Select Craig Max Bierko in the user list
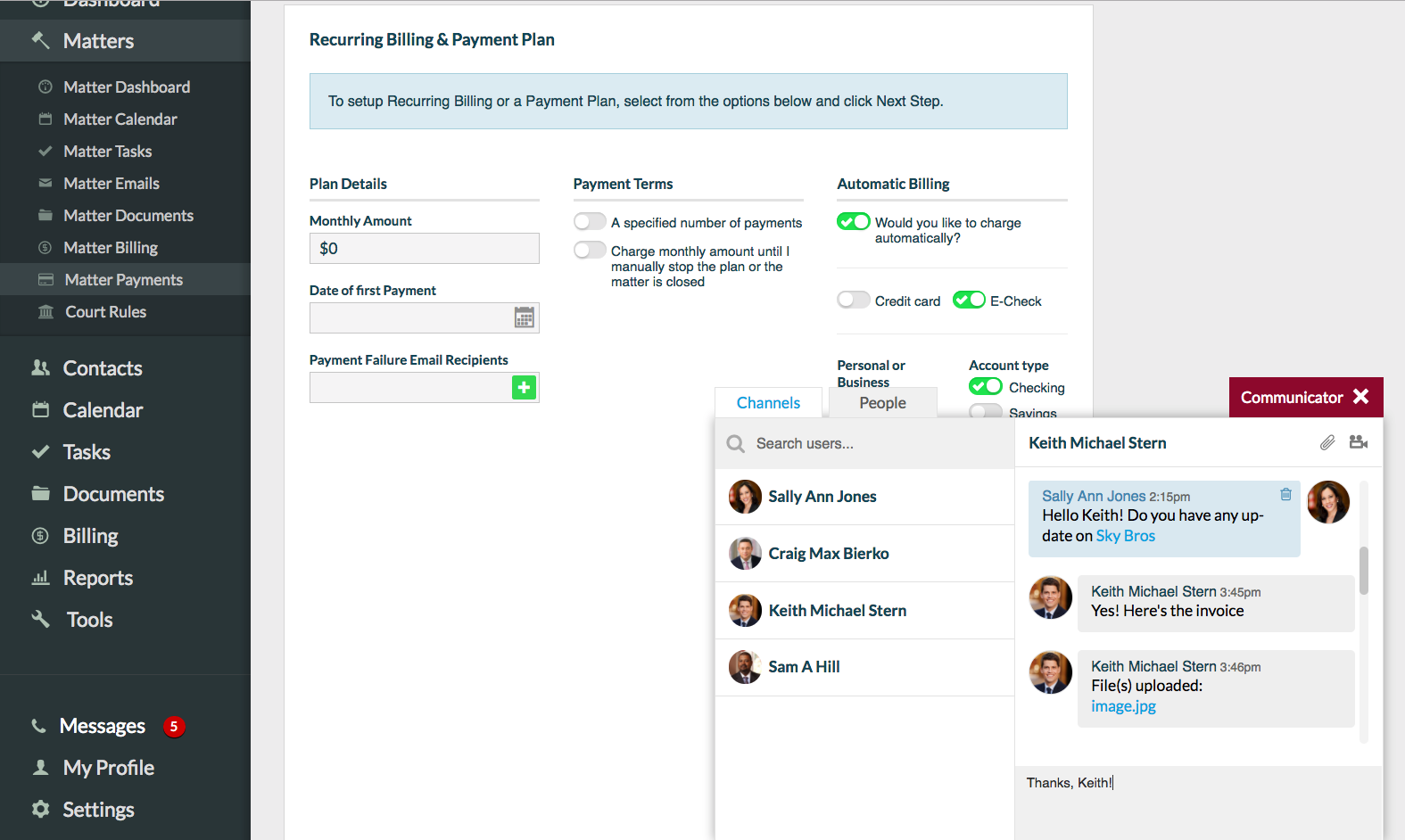The width and height of the screenshot is (1405, 840). (x=828, y=554)
